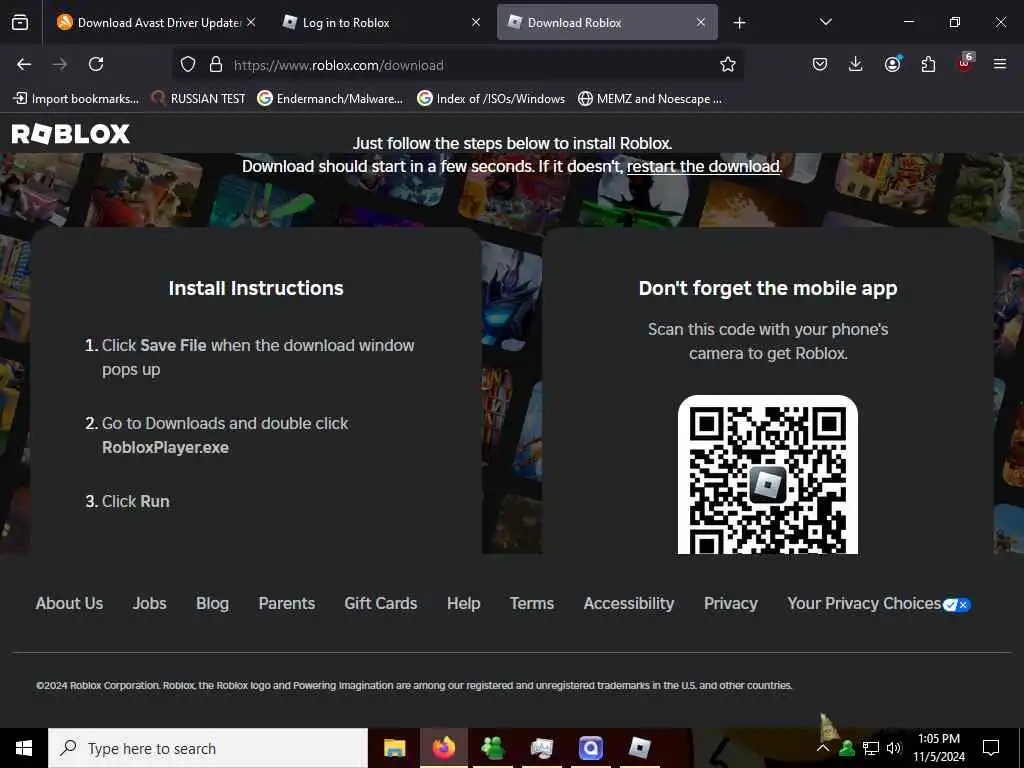
Task: Open uBlock Origin extension icon
Action: tap(965, 63)
